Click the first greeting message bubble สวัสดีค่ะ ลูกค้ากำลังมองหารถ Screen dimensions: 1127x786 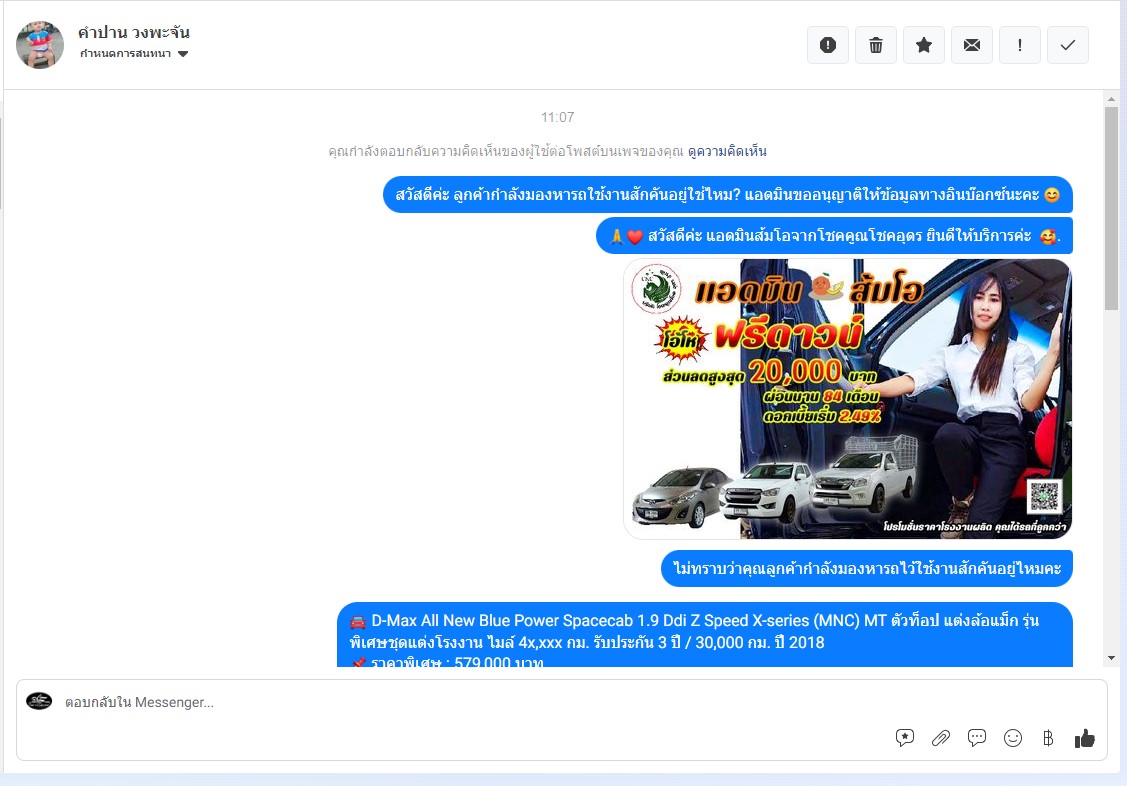(727, 195)
